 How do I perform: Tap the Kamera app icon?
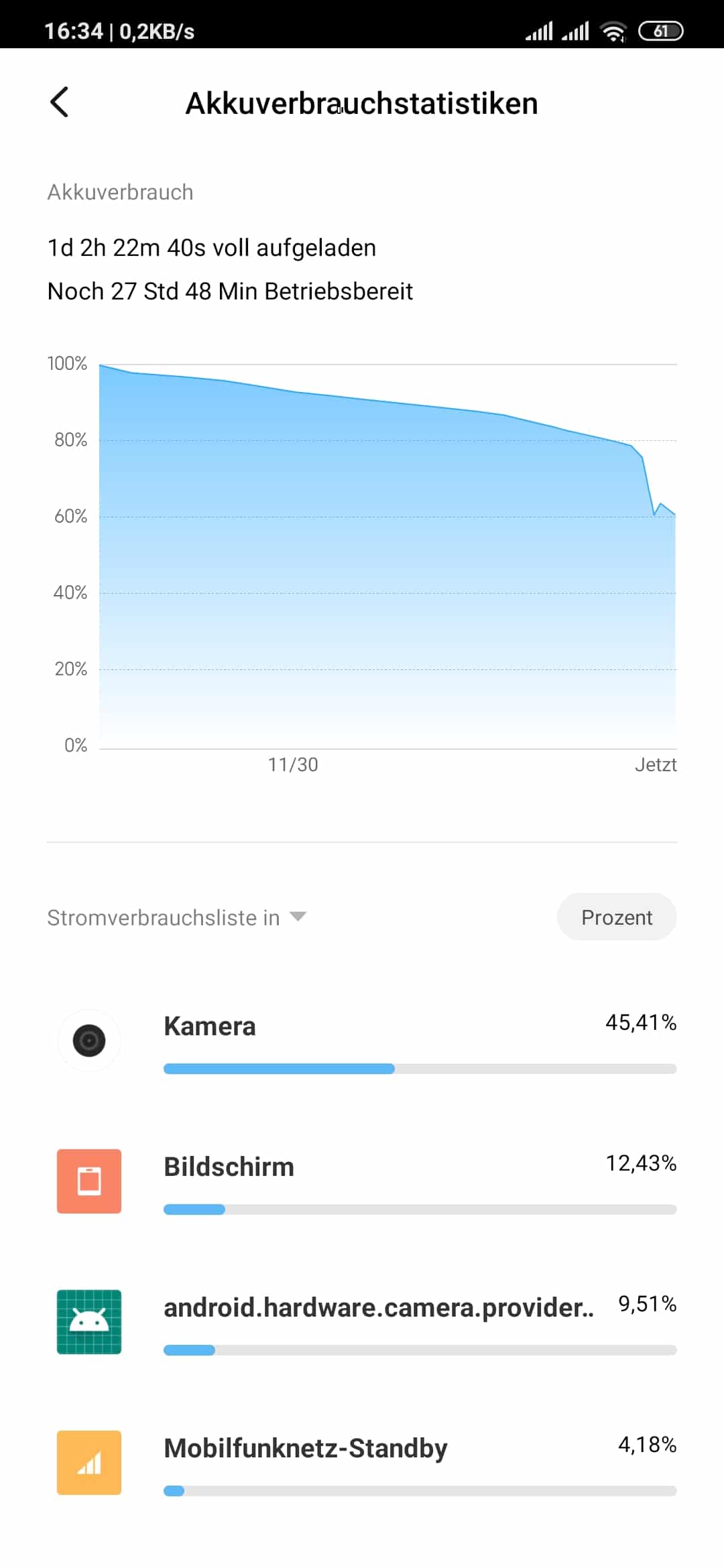click(x=89, y=1041)
